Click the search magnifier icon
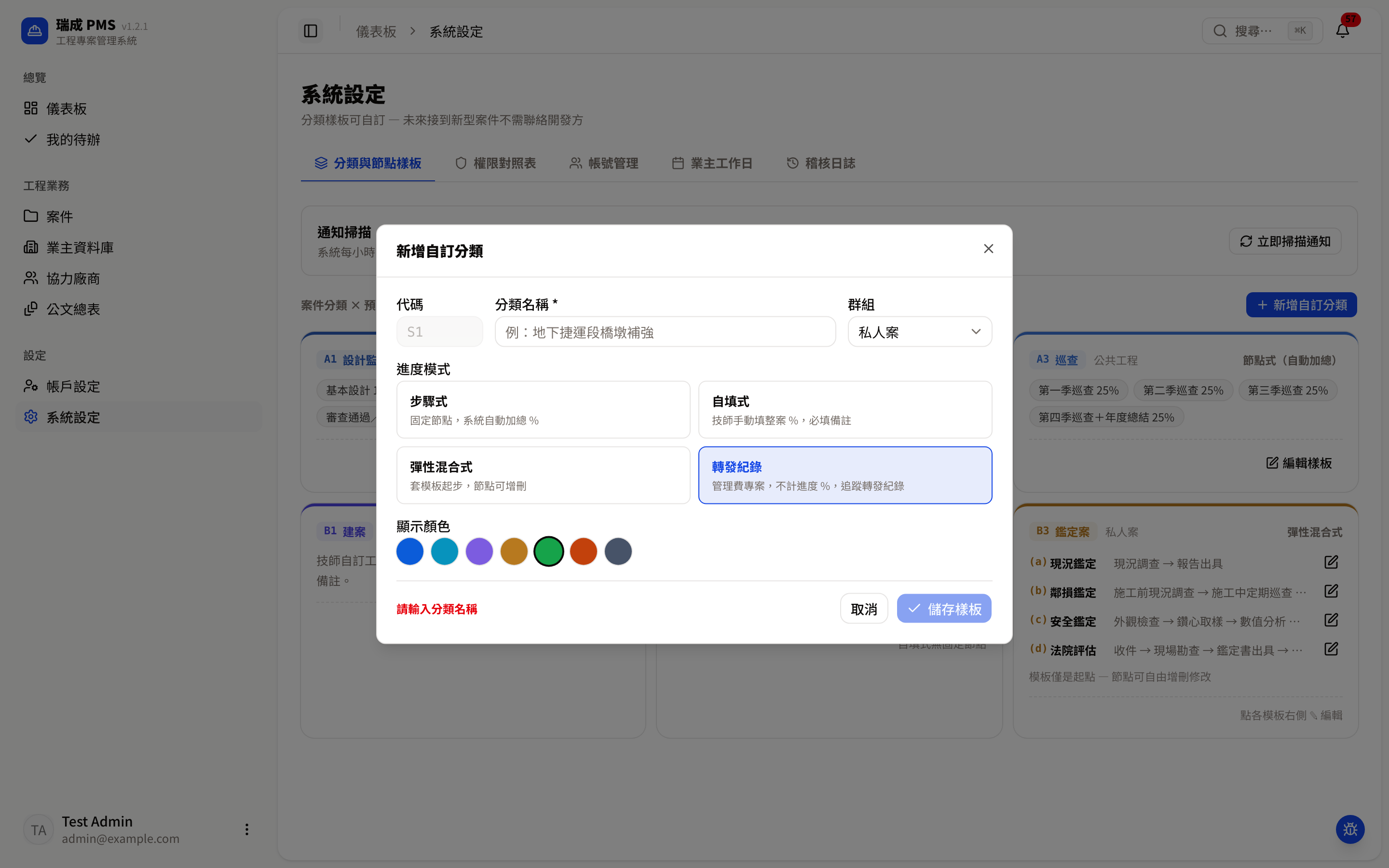Image resolution: width=1389 pixels, height=868 pixels. [x=1220, y=31]
